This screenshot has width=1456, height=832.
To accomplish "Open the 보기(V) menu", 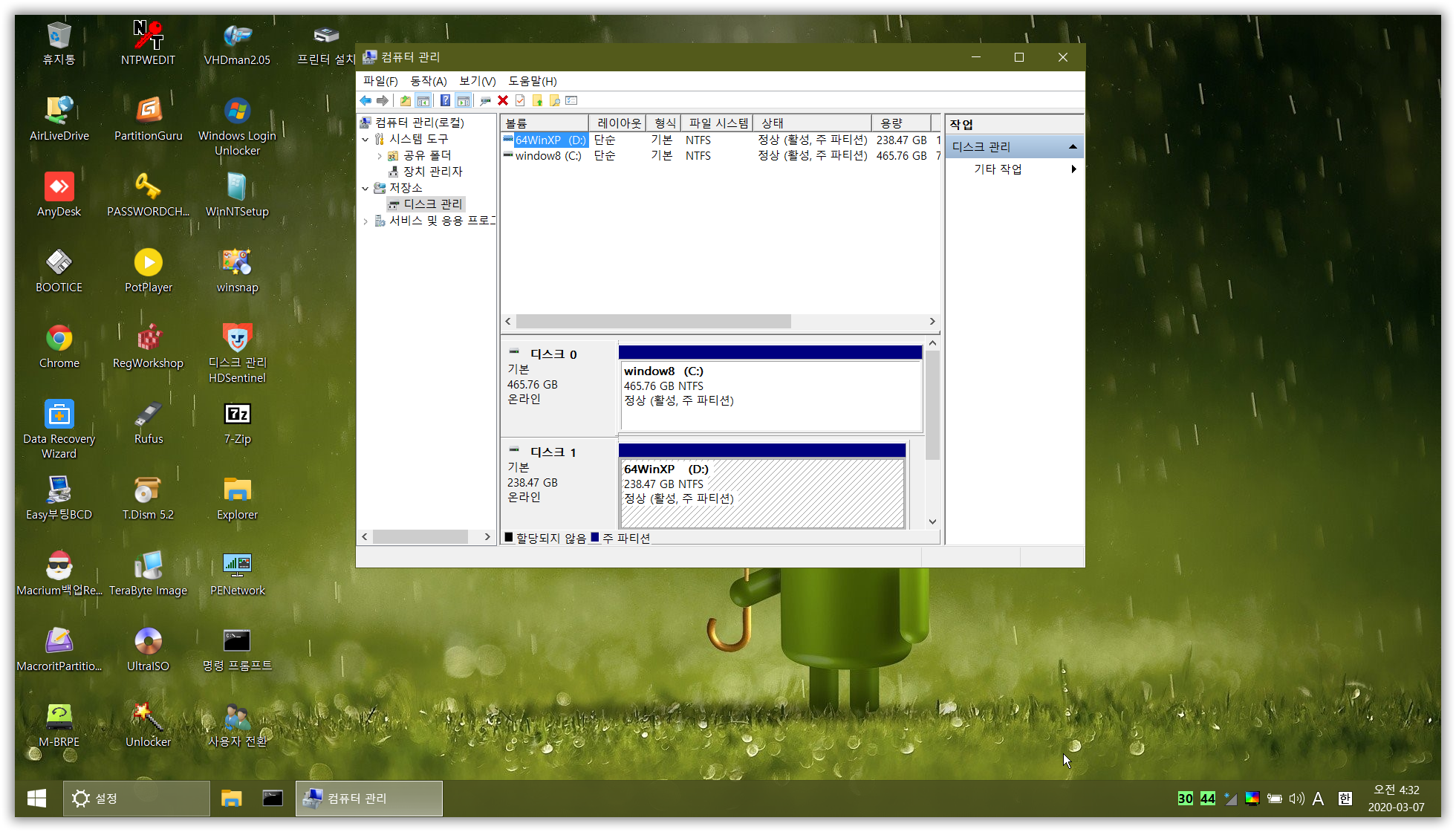I will click(477, 81).
